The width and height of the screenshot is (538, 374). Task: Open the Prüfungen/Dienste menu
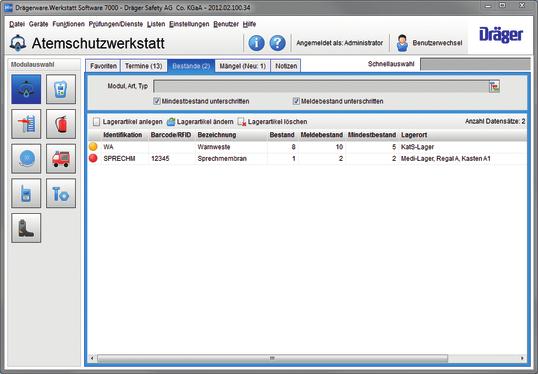tap(116, 24)
